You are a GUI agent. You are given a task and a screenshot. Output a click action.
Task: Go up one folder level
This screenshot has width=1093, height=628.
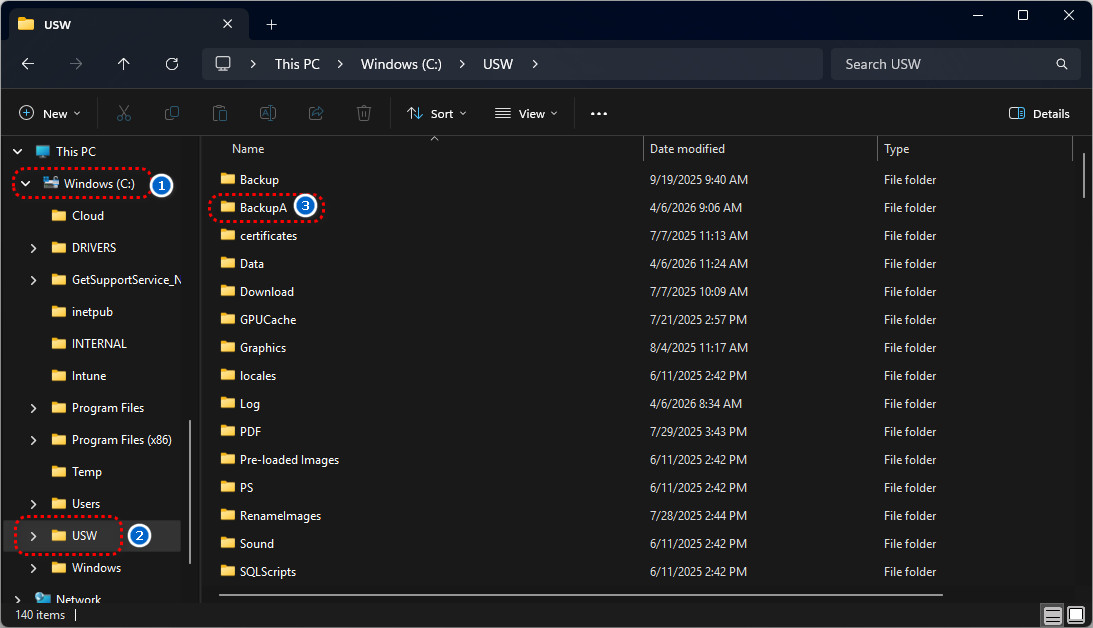(x=124, y=64)
